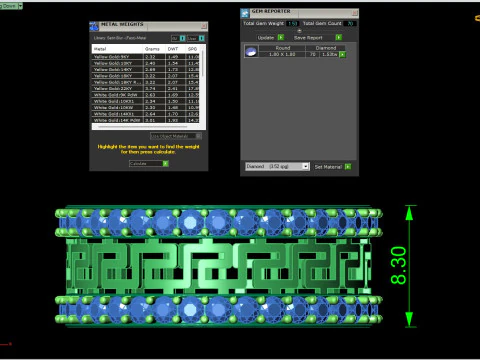Click the Grams column header
Viewport: 480px width, 360px height.
154,49
